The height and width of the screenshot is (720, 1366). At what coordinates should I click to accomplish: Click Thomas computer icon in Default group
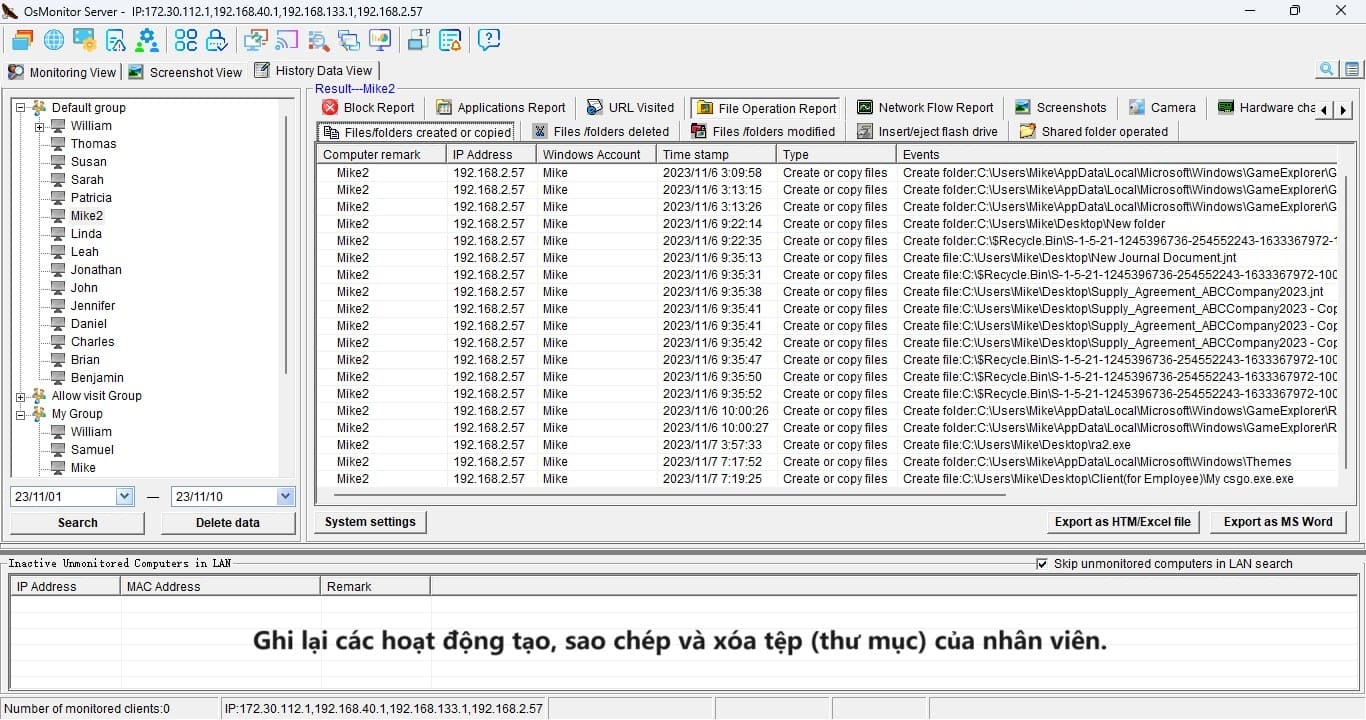(58, 144)
